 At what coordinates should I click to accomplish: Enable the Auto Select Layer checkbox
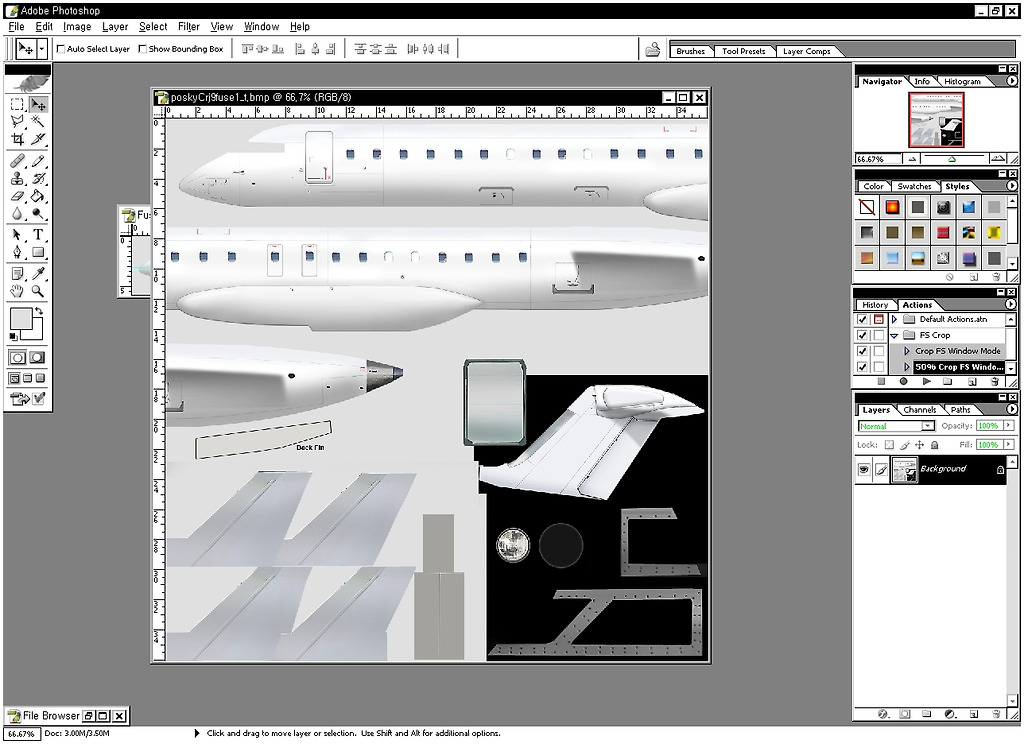(x=61, y=48)
